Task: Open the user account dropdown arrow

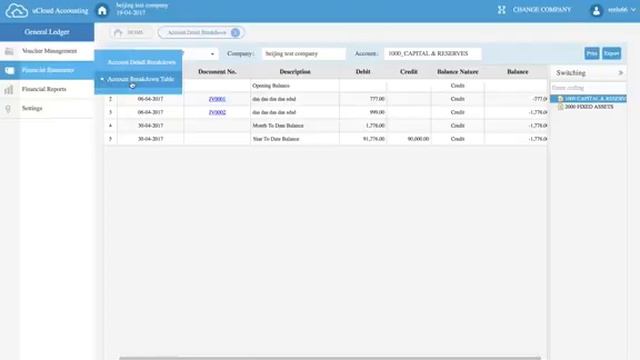Action: pos(633,10)
